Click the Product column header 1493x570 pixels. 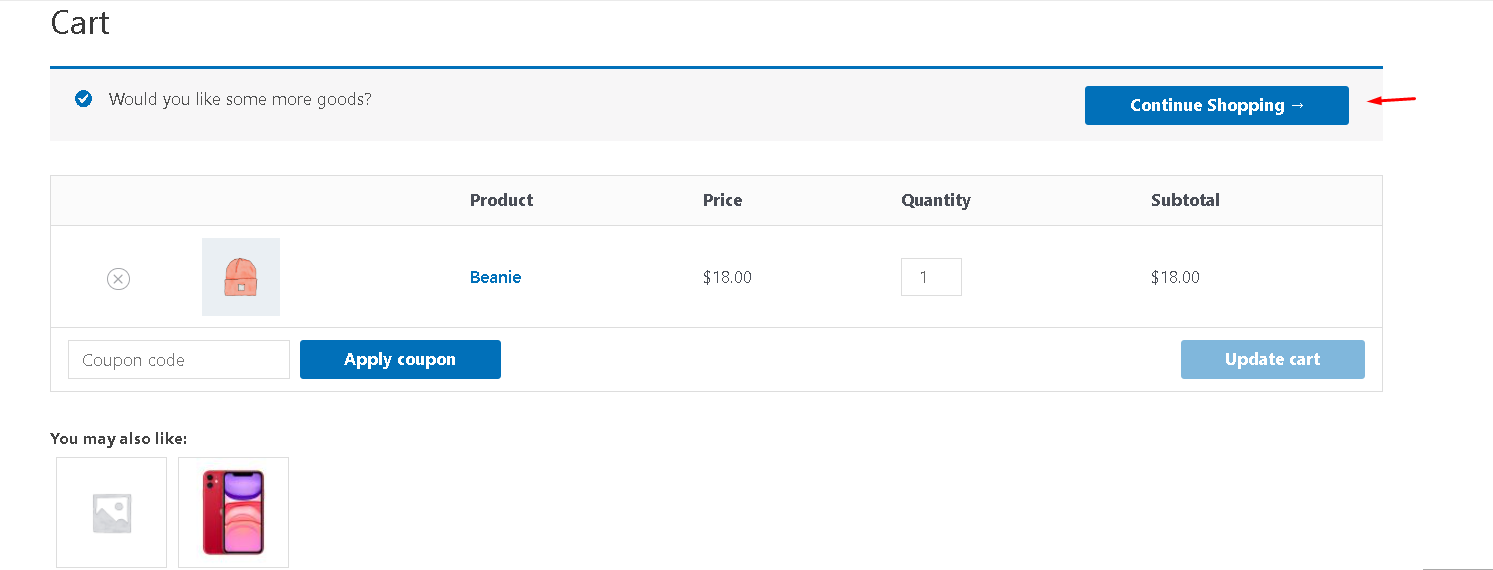pyautogui.click(x=501, y=200)
